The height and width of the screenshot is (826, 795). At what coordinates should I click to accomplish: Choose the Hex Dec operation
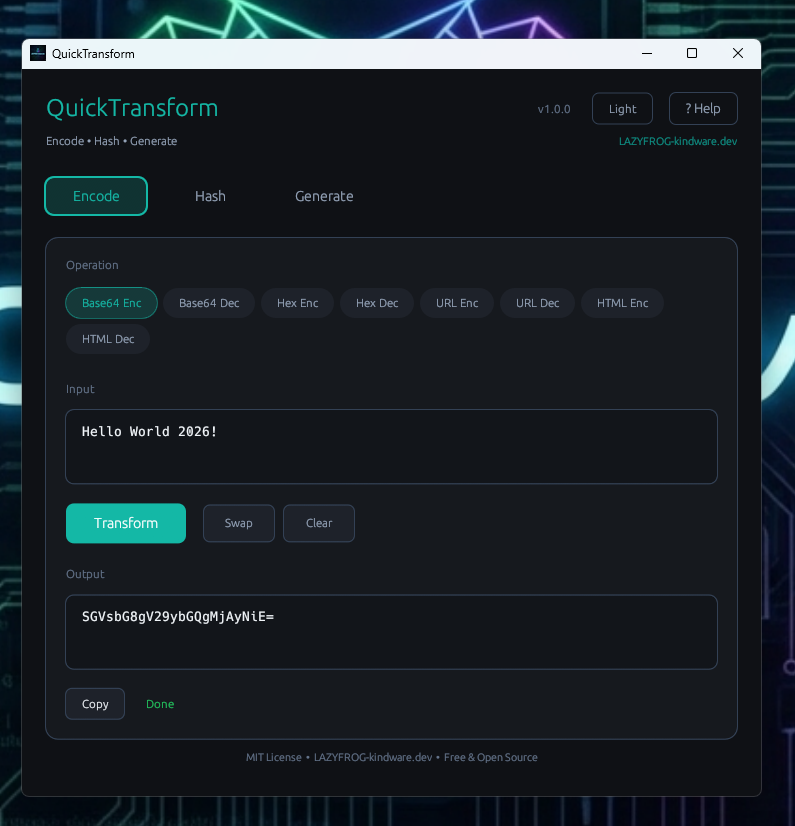click(377, 303)
